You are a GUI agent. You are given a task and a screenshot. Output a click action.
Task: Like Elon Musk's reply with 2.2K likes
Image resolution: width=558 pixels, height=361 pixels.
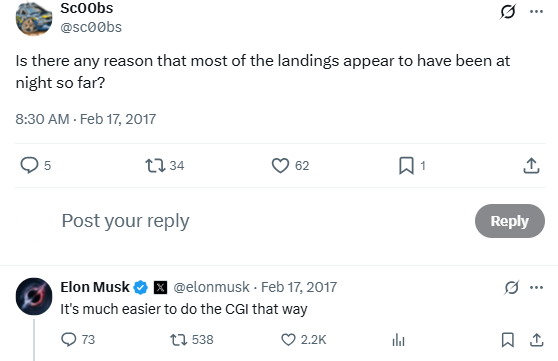tap(288, 339)
